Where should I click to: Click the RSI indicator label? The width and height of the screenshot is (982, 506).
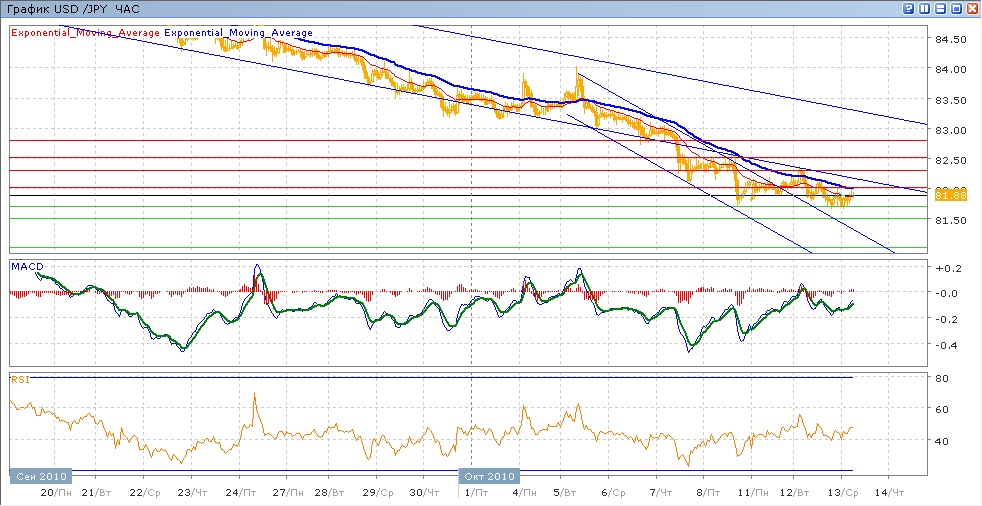[20, 379]
